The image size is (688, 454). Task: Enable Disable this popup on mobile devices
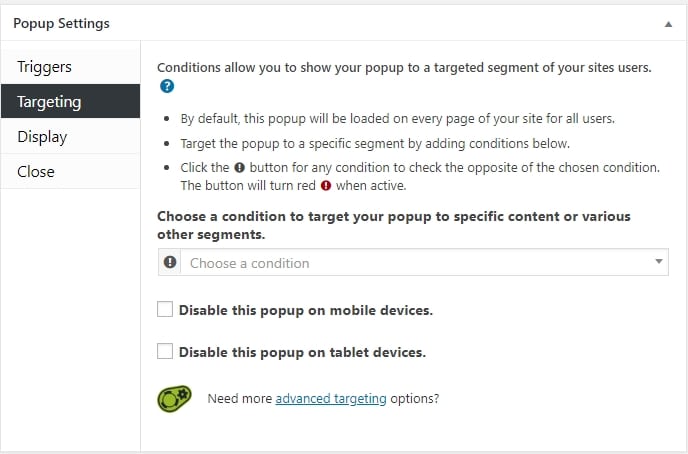[165, 309]
